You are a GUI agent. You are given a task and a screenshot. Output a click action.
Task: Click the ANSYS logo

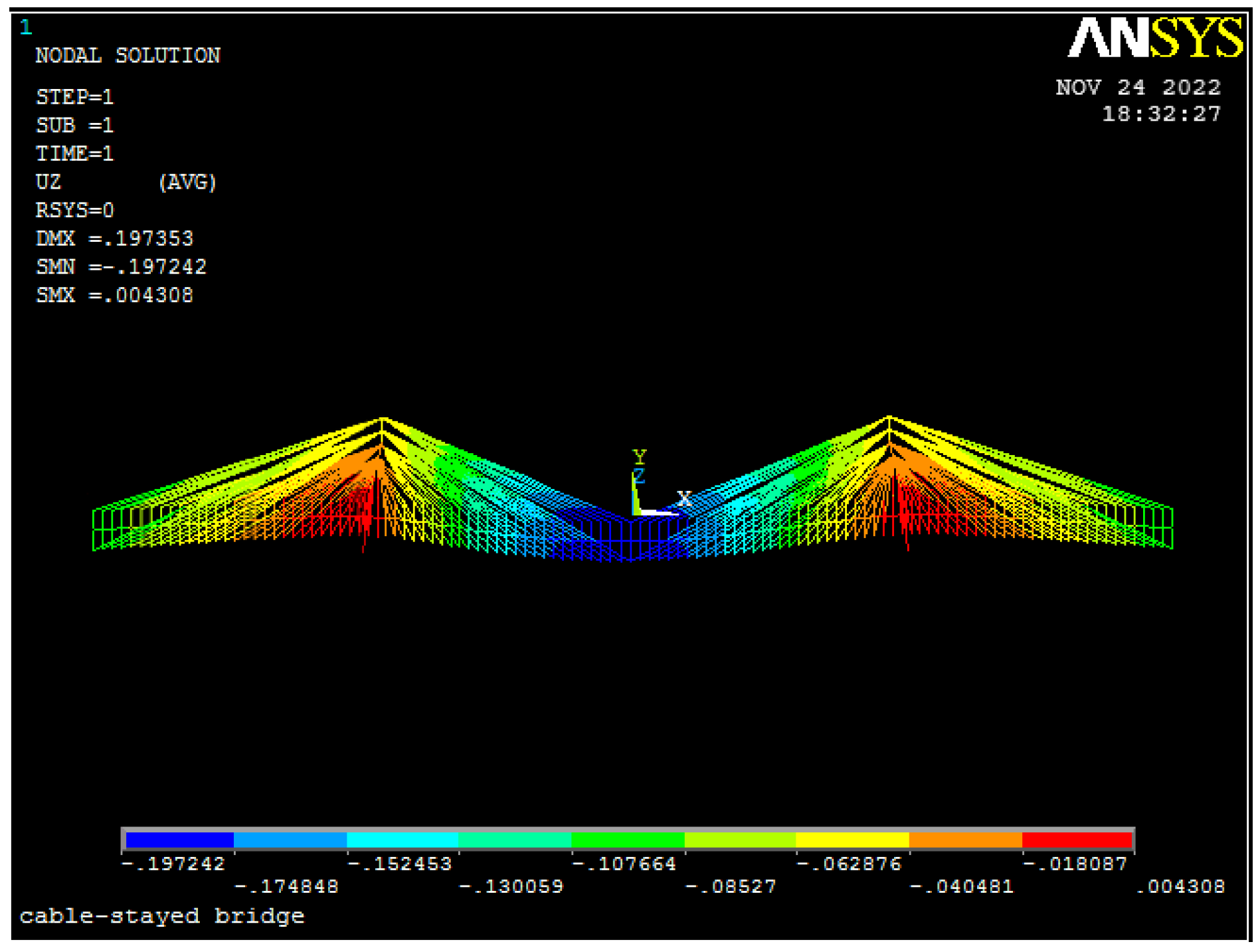point(1154,38)
